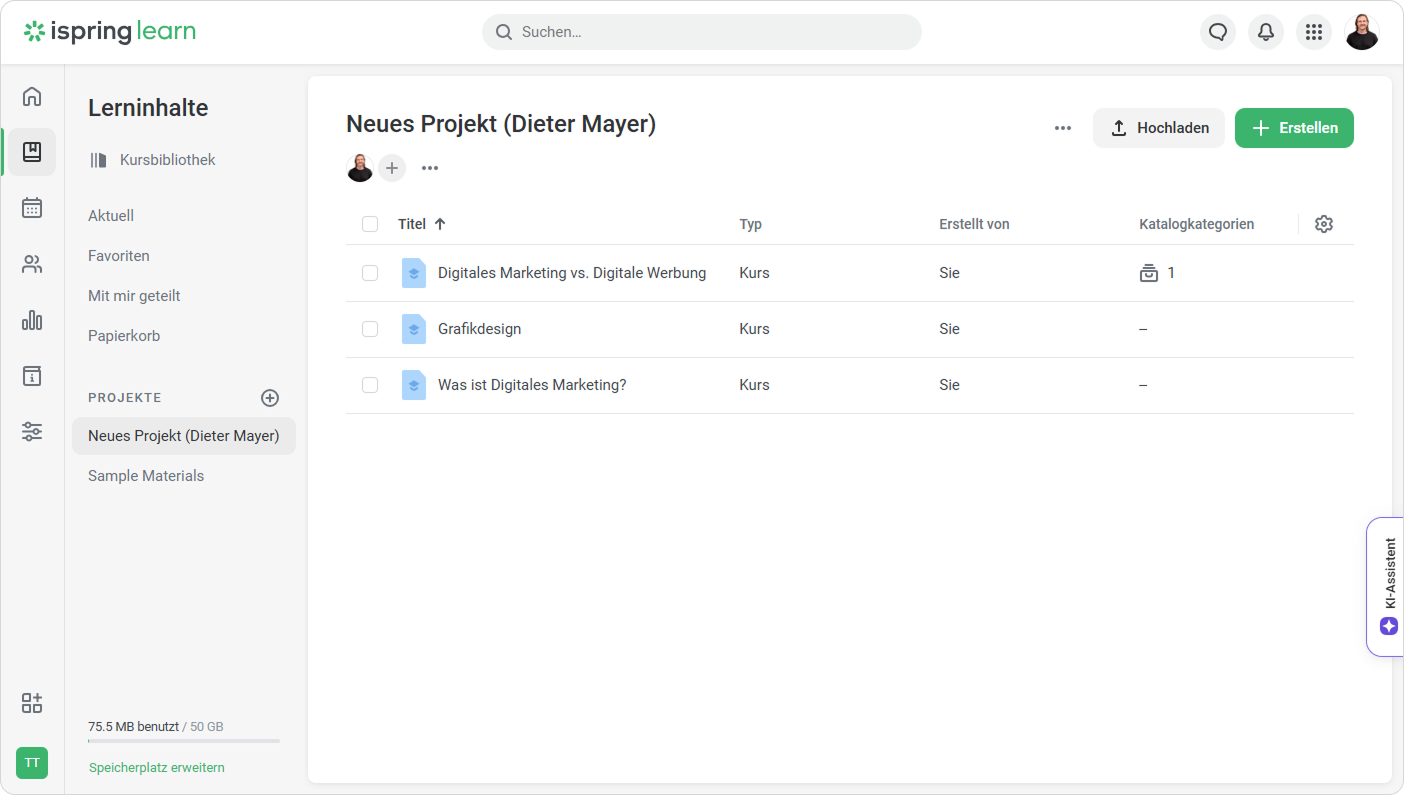This screenshot has width=1404, height=795.
Task: Open the reports bar chart icon
Action: (32, 320)
